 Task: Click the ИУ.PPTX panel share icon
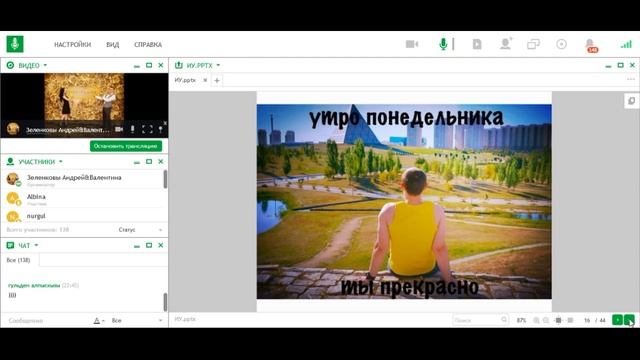tap(179, 65)
